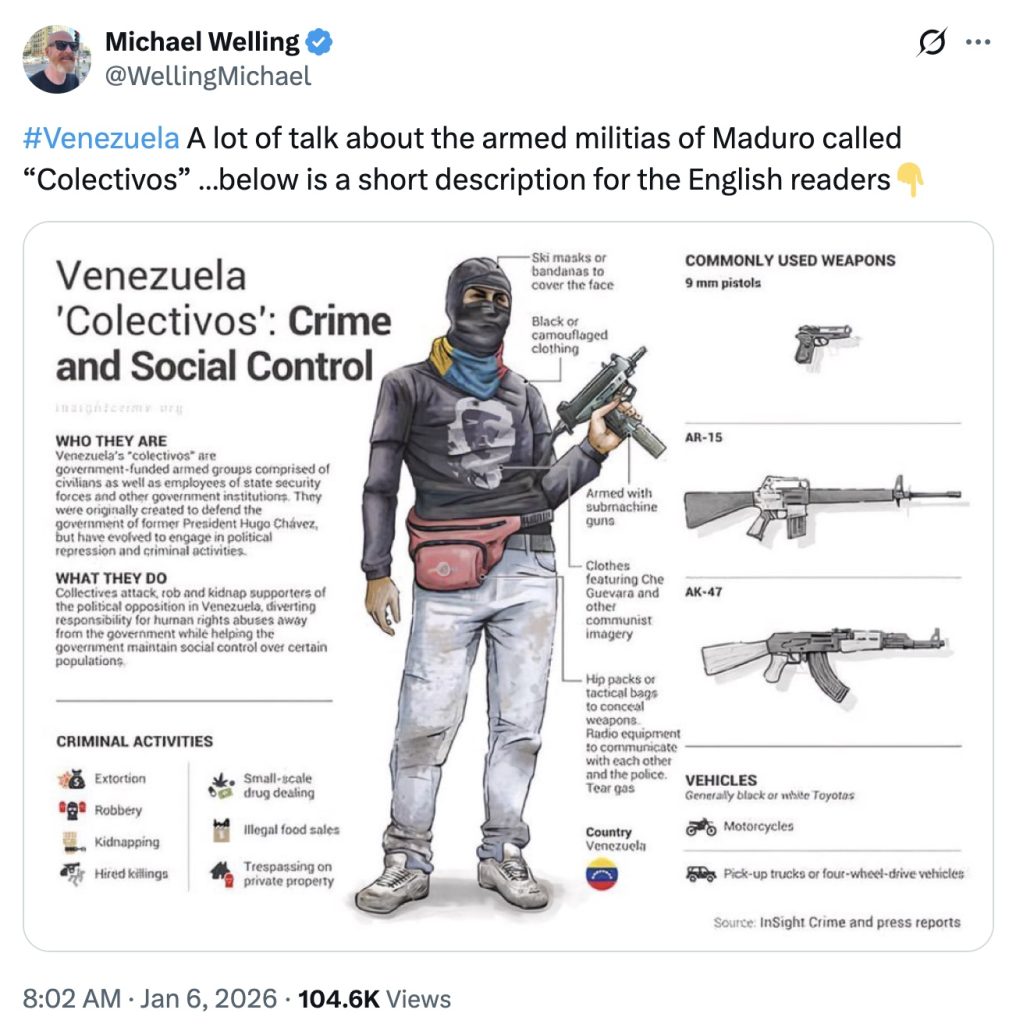1016x1024 pixels.
Task: Click the pointing-down hand emoji
Action: 910,180
